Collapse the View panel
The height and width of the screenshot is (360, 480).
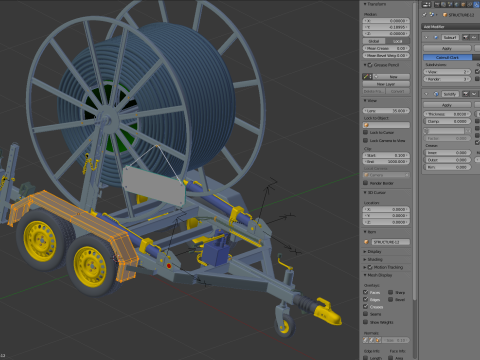365,101
